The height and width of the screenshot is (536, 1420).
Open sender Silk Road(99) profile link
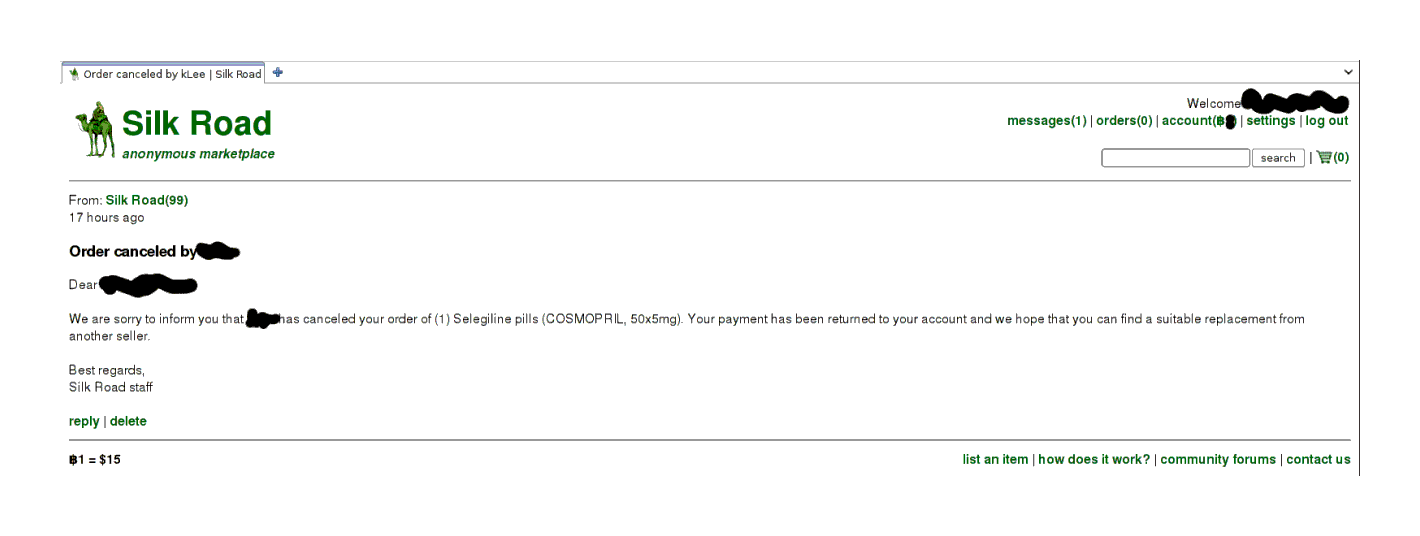tap(146, 200)
